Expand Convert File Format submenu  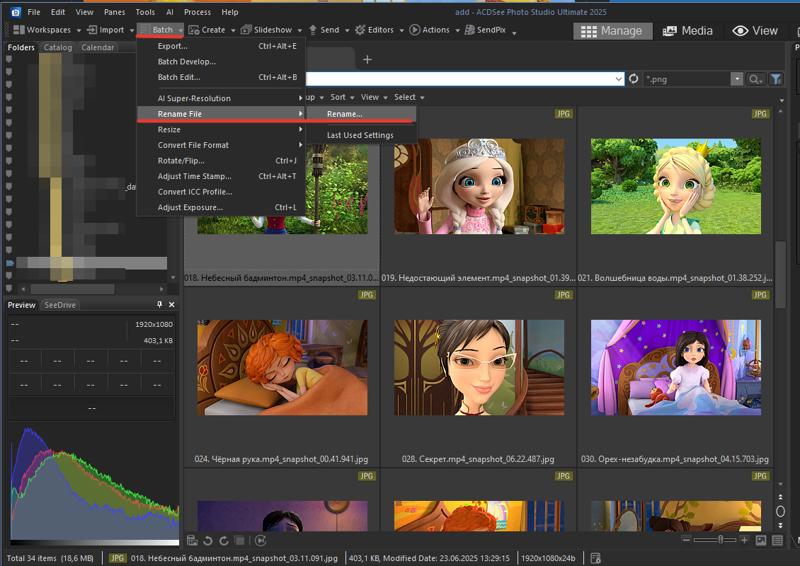pos(221,145)
